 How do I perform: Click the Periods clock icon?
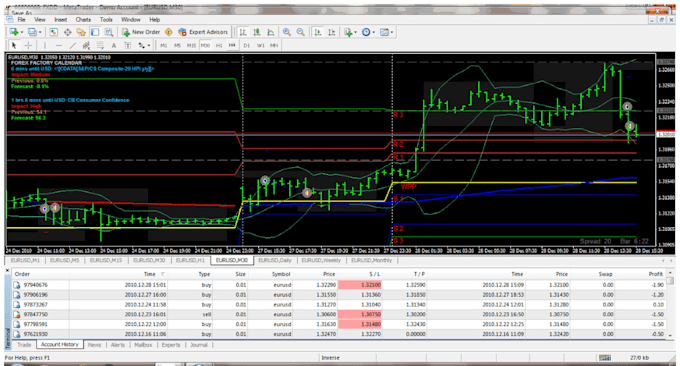[366, 32]
